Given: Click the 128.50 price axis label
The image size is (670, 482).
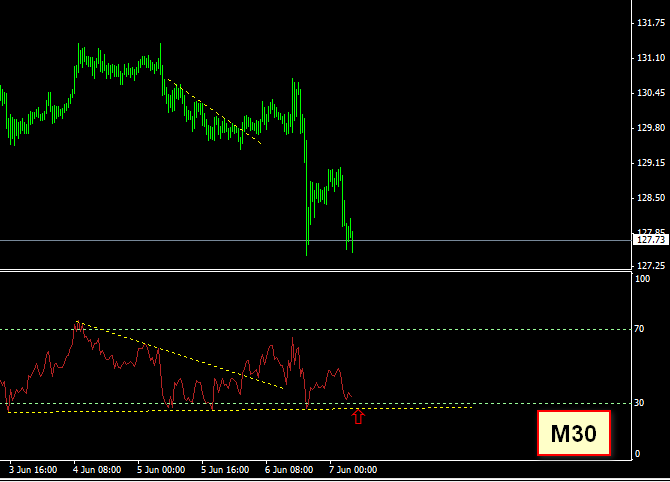Looking at the screenshot, I should [651, 198].
